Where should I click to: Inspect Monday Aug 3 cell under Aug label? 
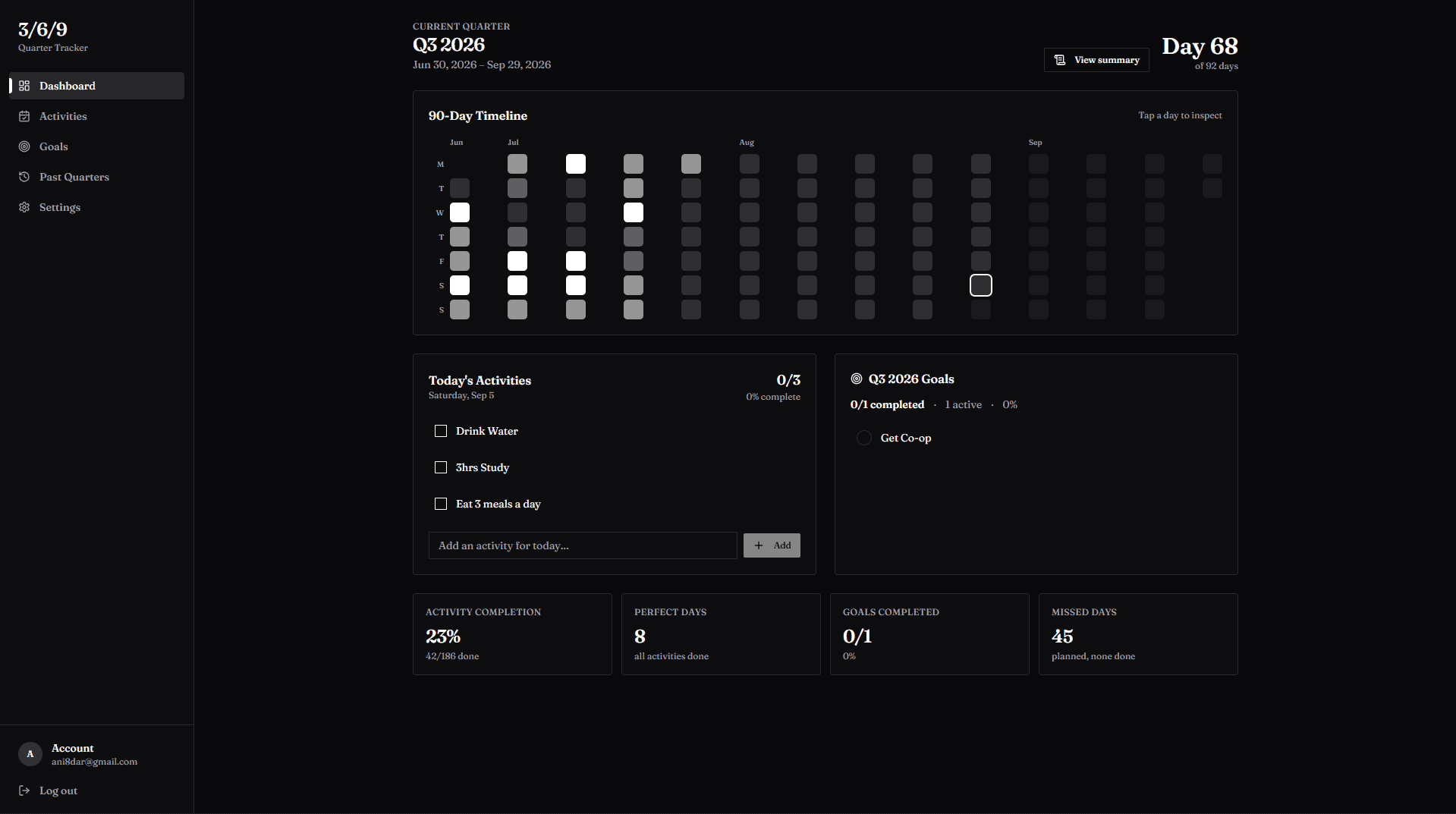750,164
